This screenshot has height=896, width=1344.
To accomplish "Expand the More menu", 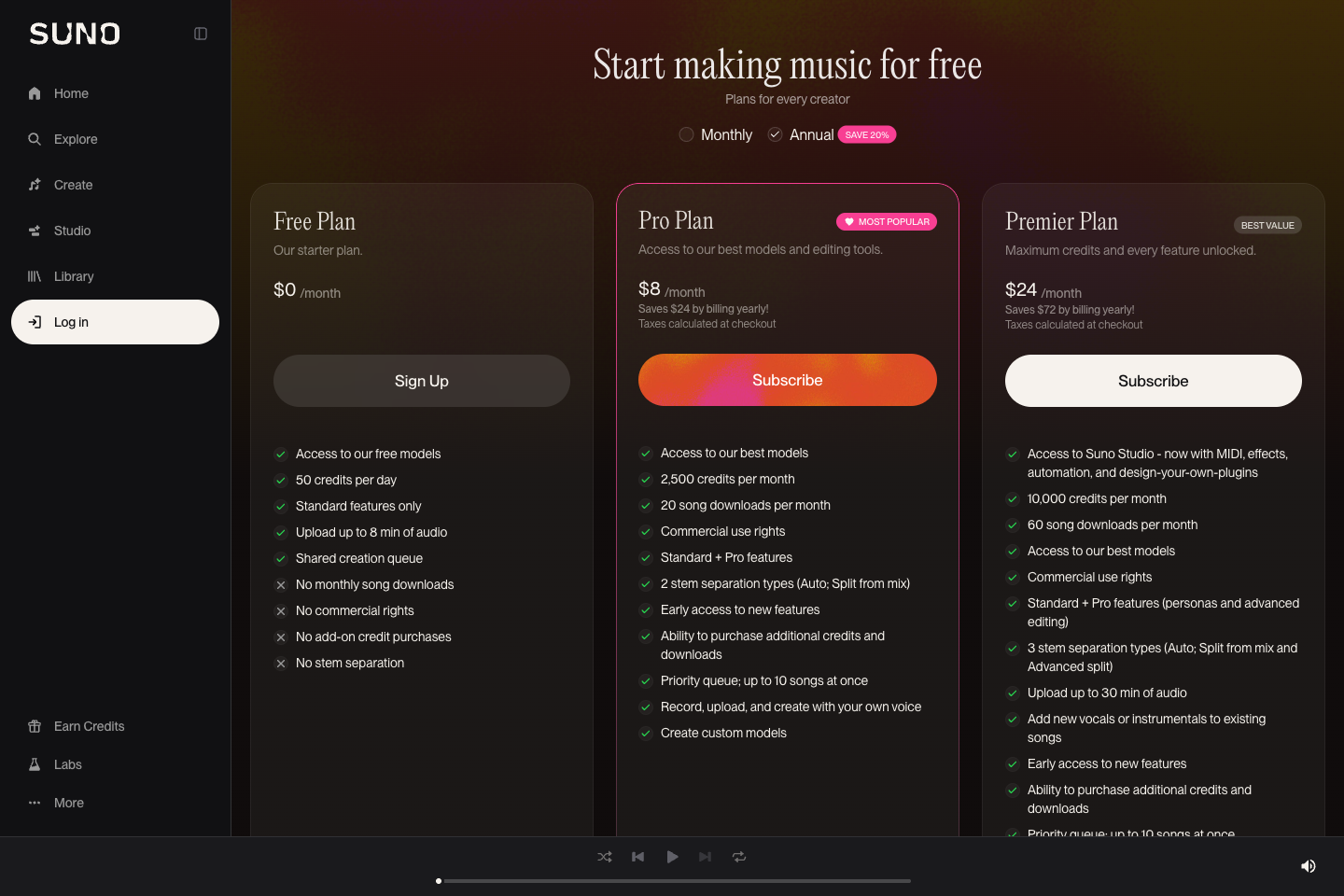I will [115, 803].
